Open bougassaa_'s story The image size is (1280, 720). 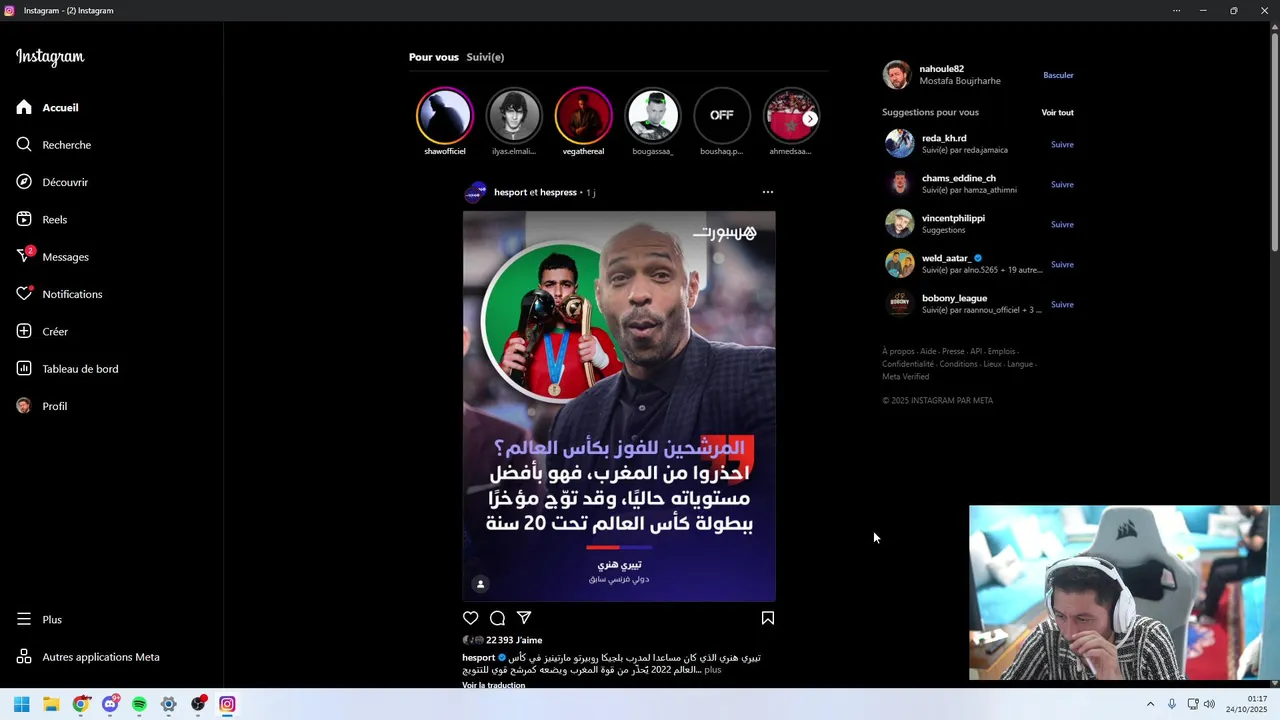pos(652,122)
